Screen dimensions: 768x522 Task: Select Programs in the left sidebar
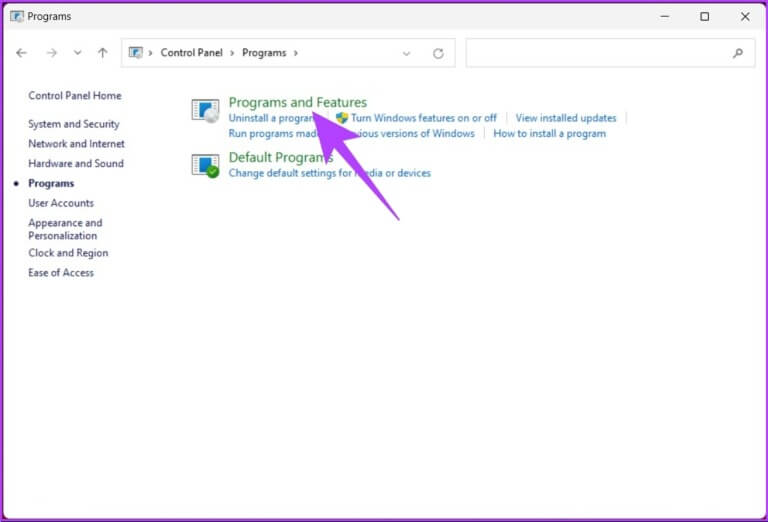tap(51, 183)
